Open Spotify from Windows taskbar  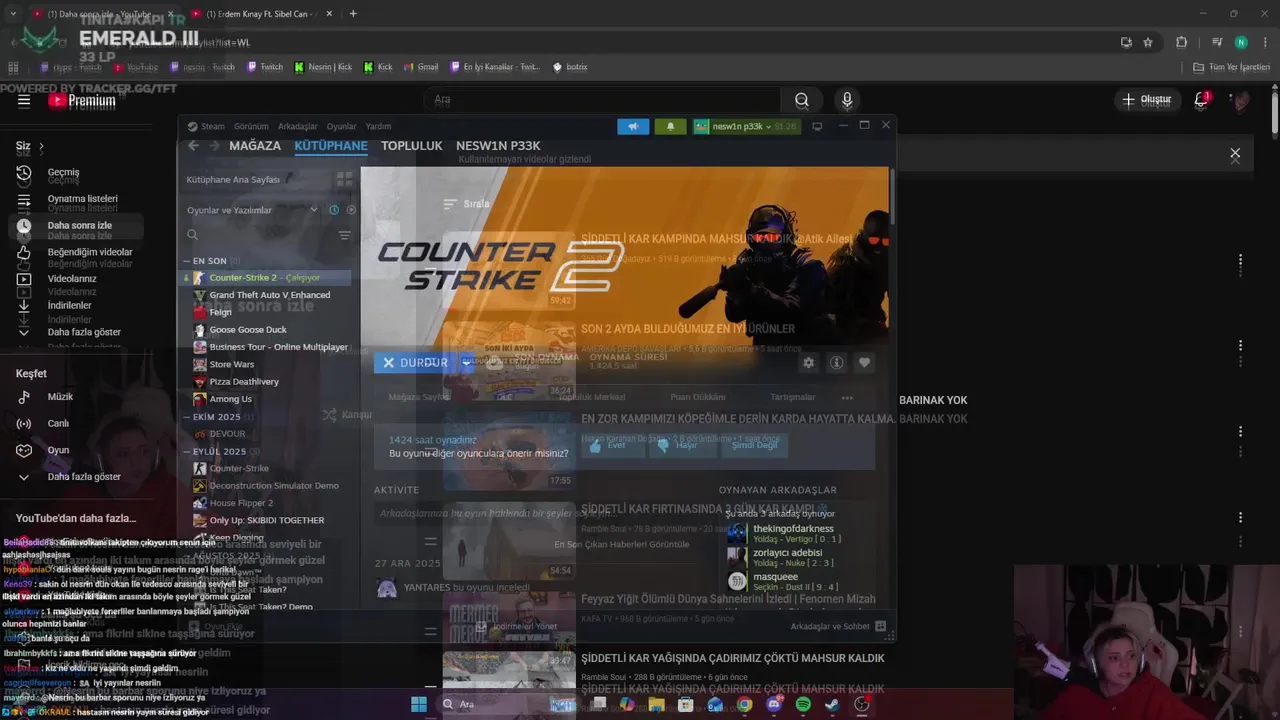[803, 705]
